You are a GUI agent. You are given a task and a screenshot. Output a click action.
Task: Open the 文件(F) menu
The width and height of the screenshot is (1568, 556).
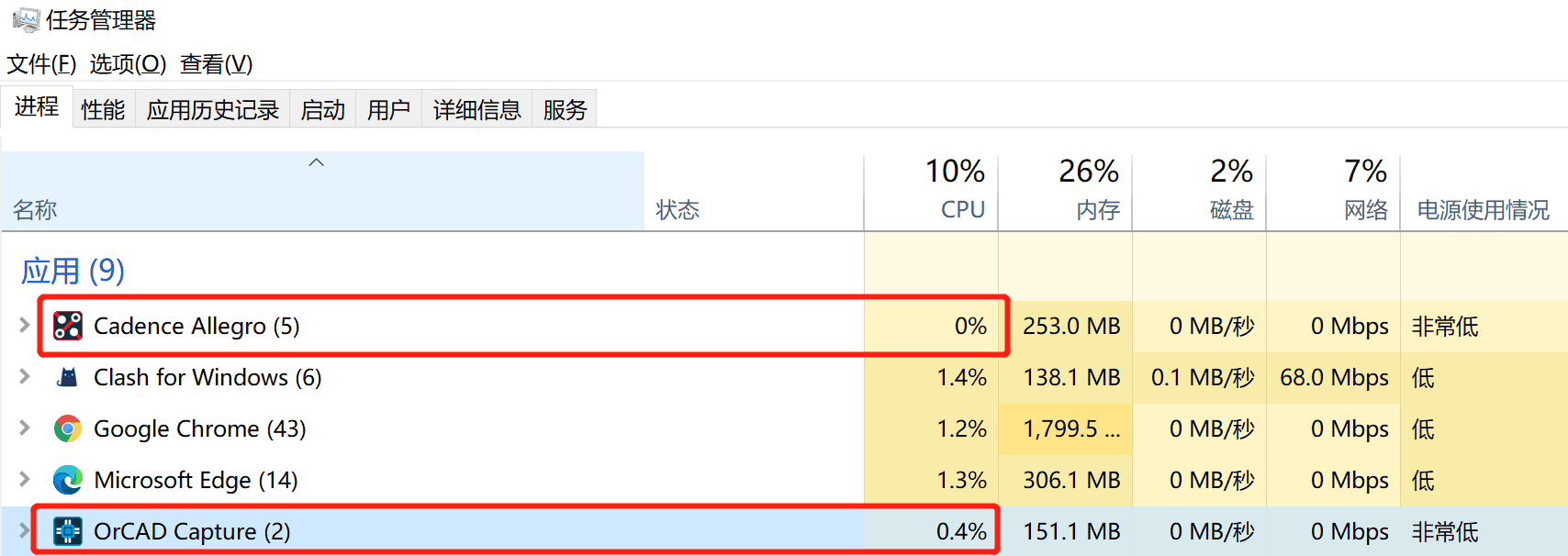click(x=42, y=64)
